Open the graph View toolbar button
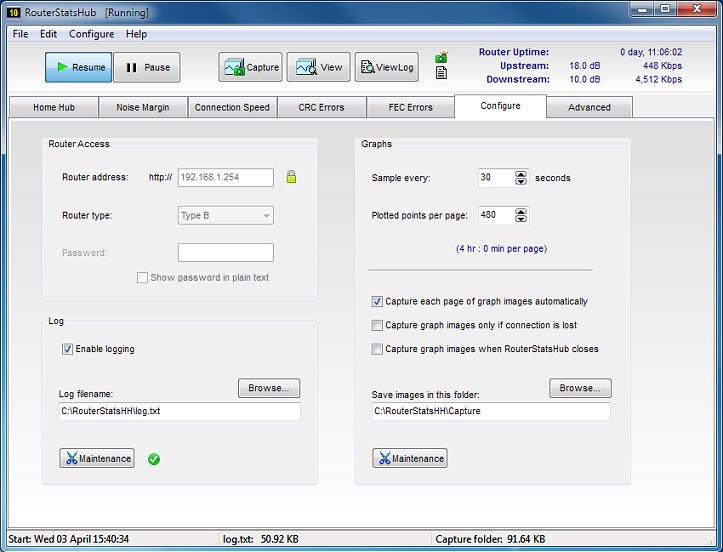This screenshot has height=552, width=723. coord(318,67)
